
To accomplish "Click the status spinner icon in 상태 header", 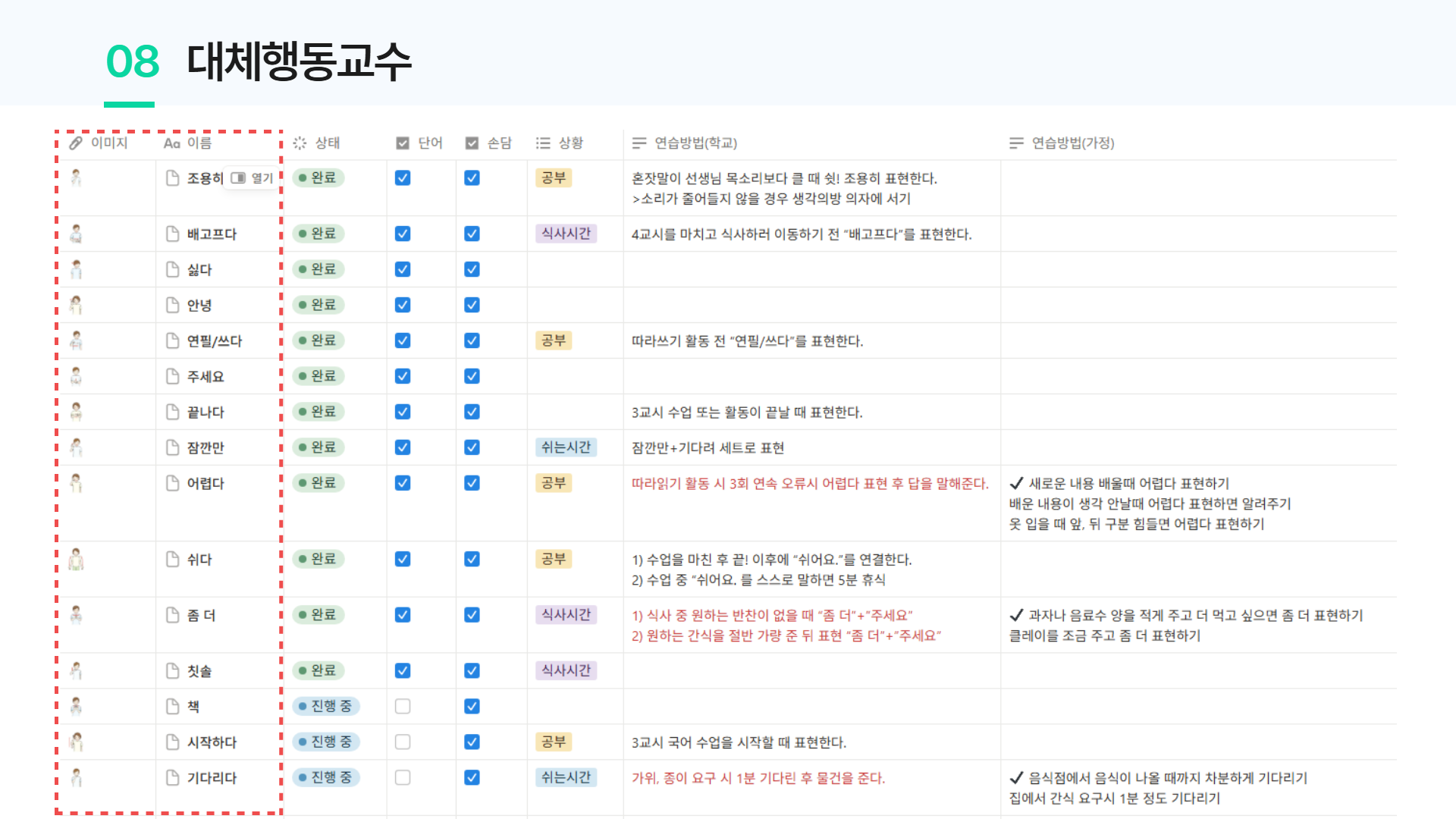I will [300, 143].
